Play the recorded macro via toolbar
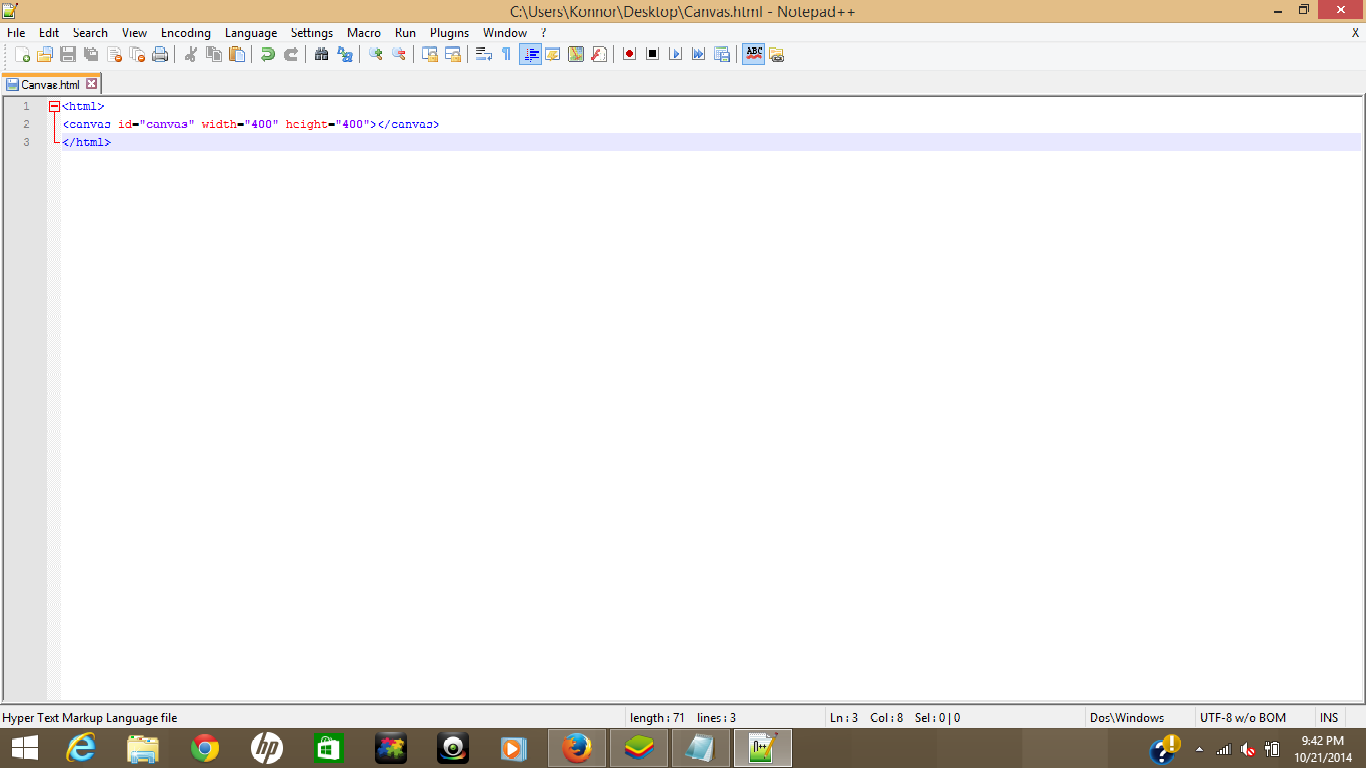 click(x=675, y=54)
